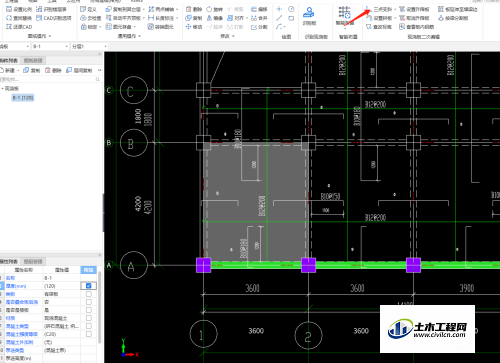This screenshot has height=363, width=500.
Task: Check the attach box for 材质 row
Action: coord(88,318)
